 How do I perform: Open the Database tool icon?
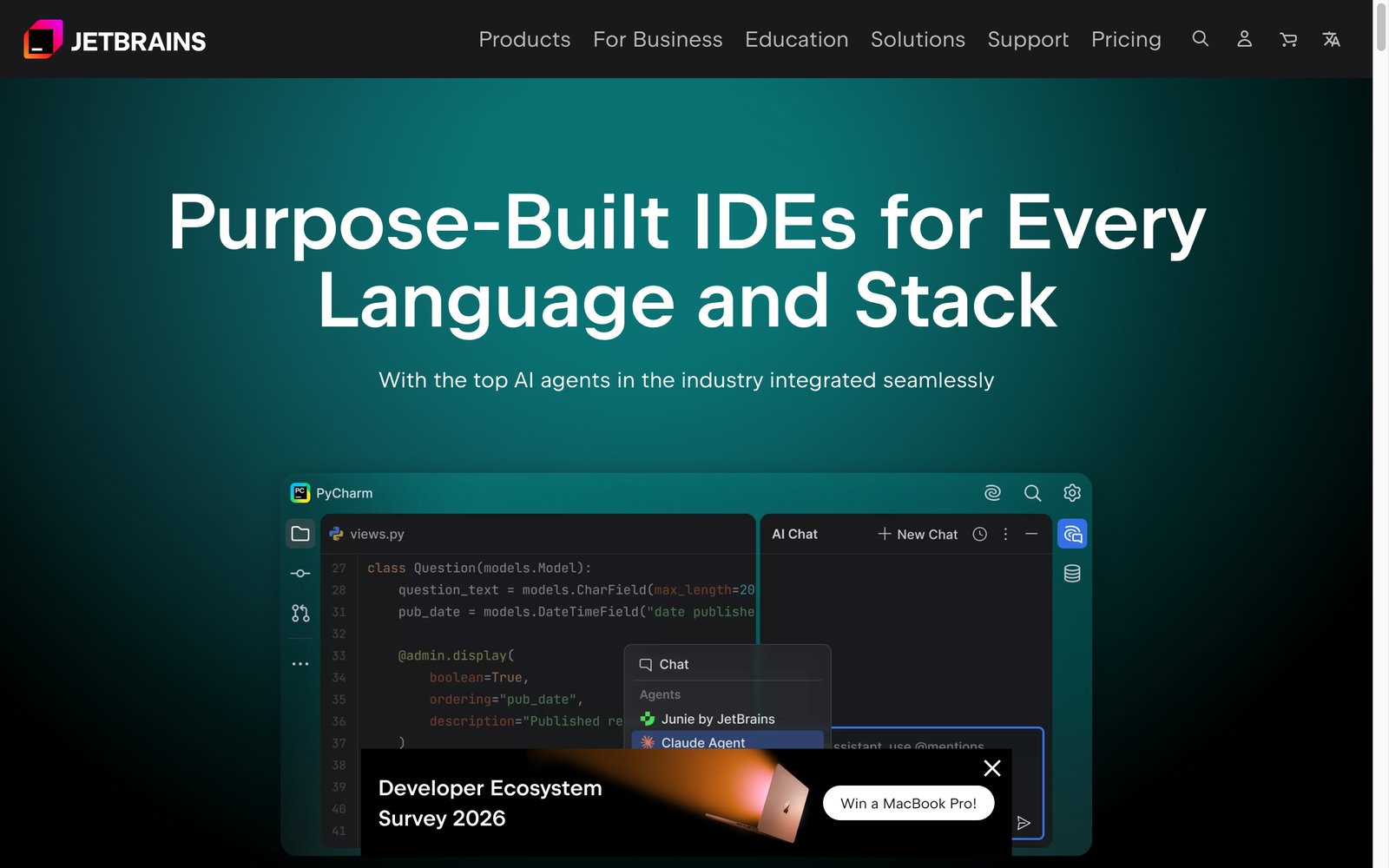point(1072,574)
